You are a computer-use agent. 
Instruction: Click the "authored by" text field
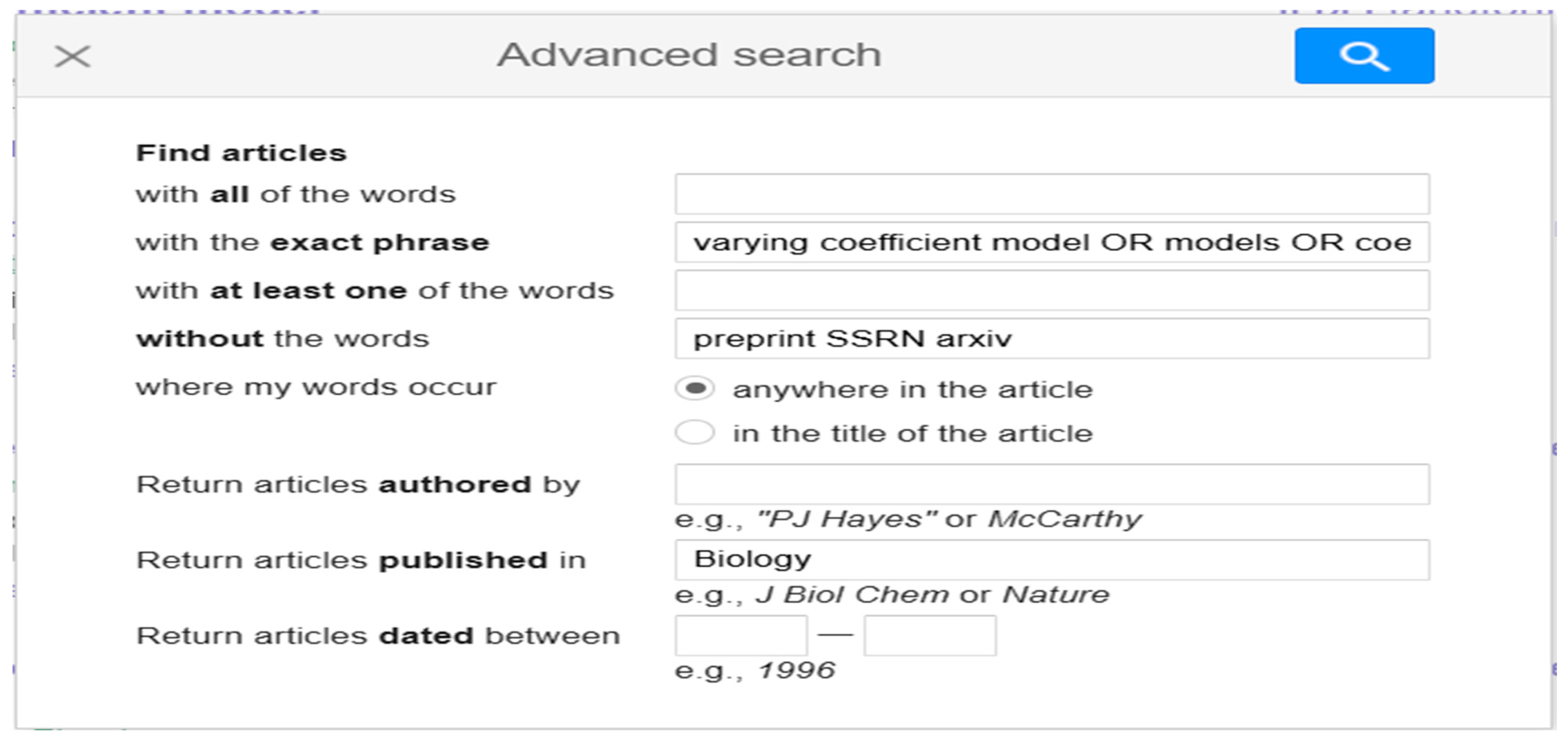coord(1051,484)
